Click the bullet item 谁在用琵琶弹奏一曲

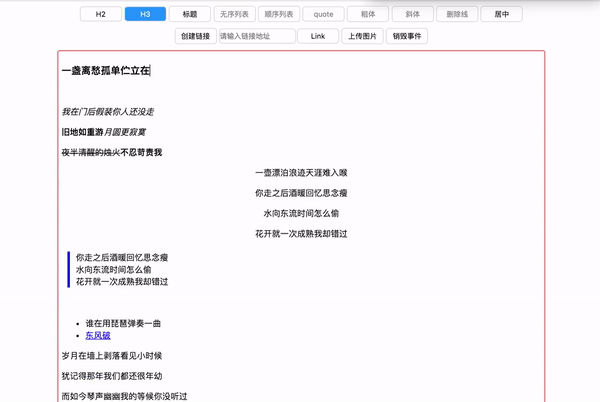pos(123,324)
